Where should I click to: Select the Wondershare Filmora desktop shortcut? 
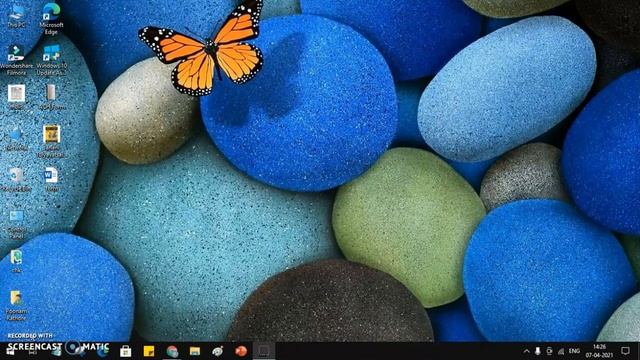pyautogui.click(x=16, y=60)
